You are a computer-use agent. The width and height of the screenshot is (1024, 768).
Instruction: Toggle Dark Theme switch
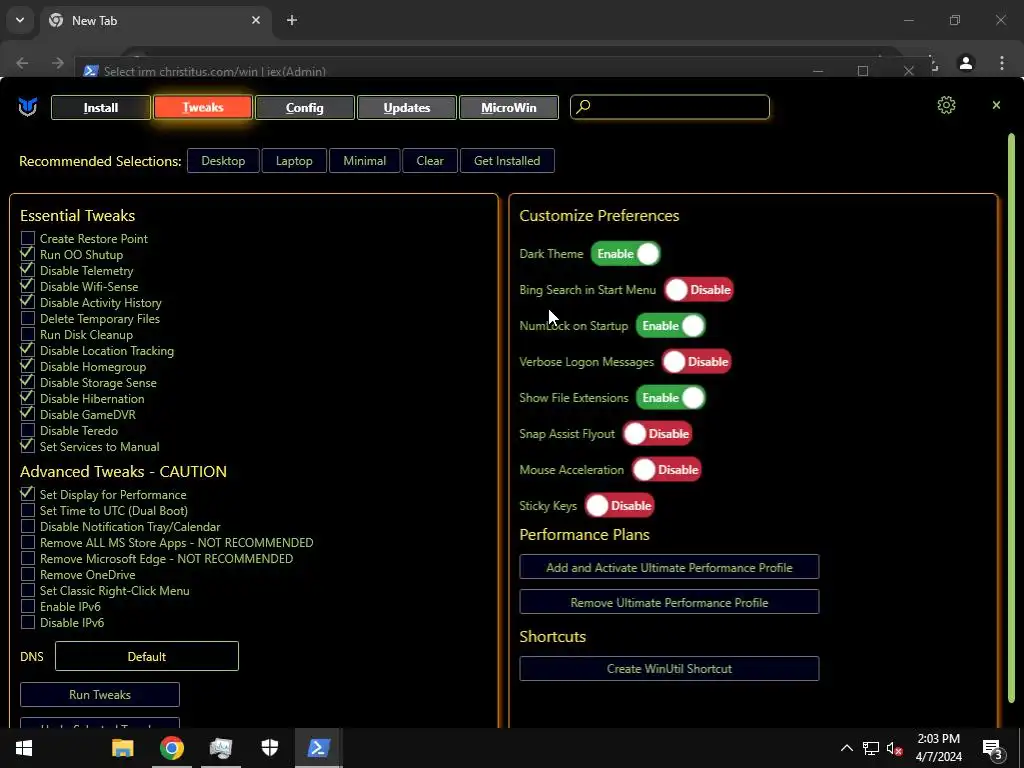coord(626,253)
